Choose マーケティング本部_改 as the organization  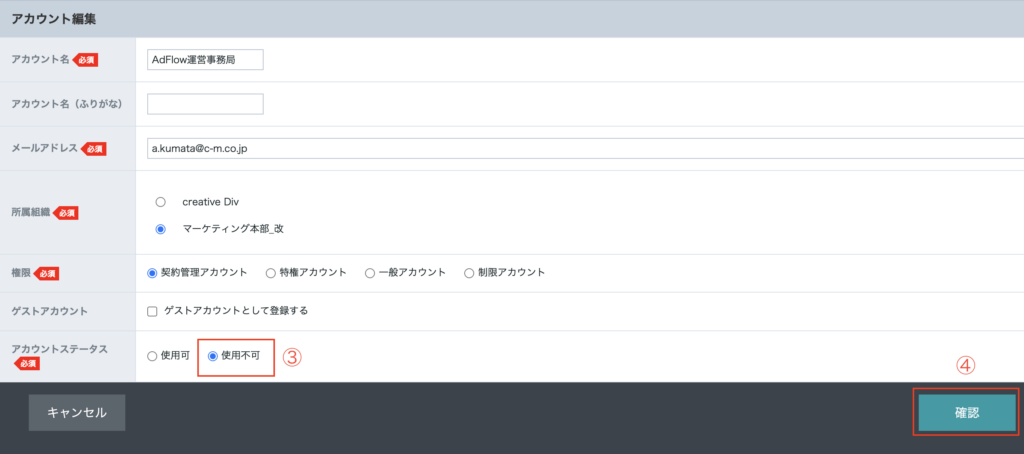[161, 229]
